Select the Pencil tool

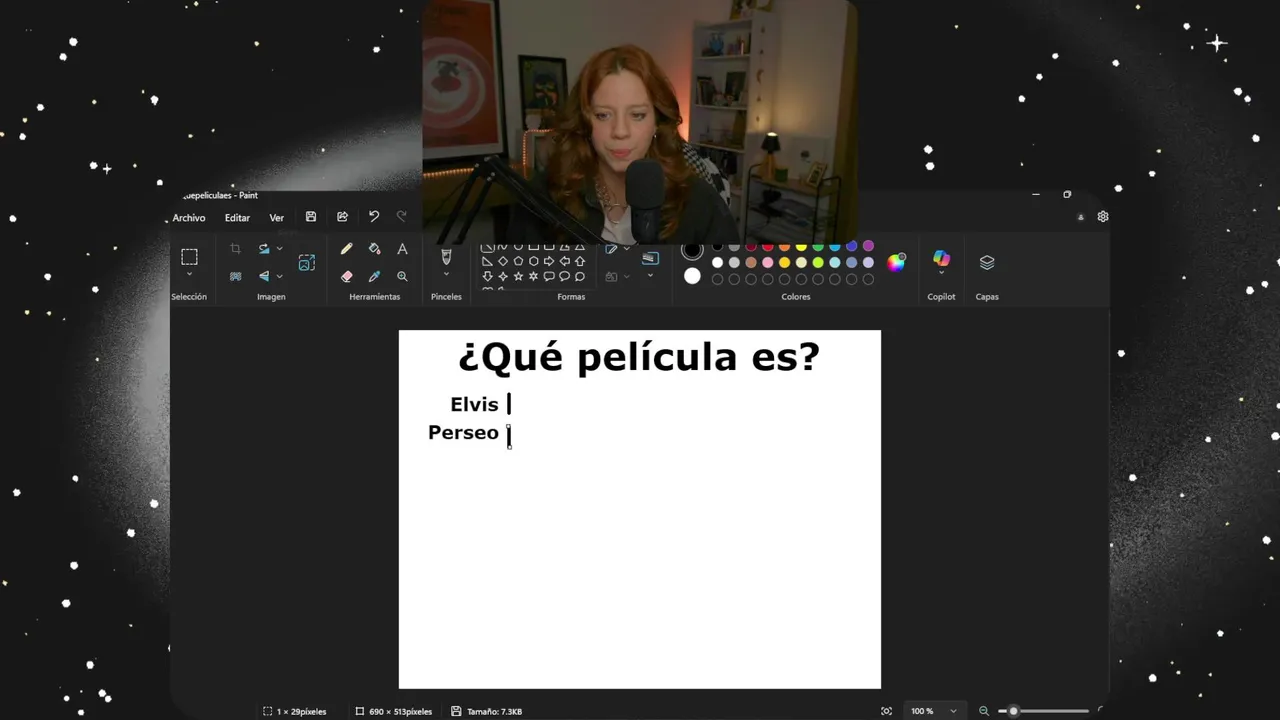(x=346, y=248)
